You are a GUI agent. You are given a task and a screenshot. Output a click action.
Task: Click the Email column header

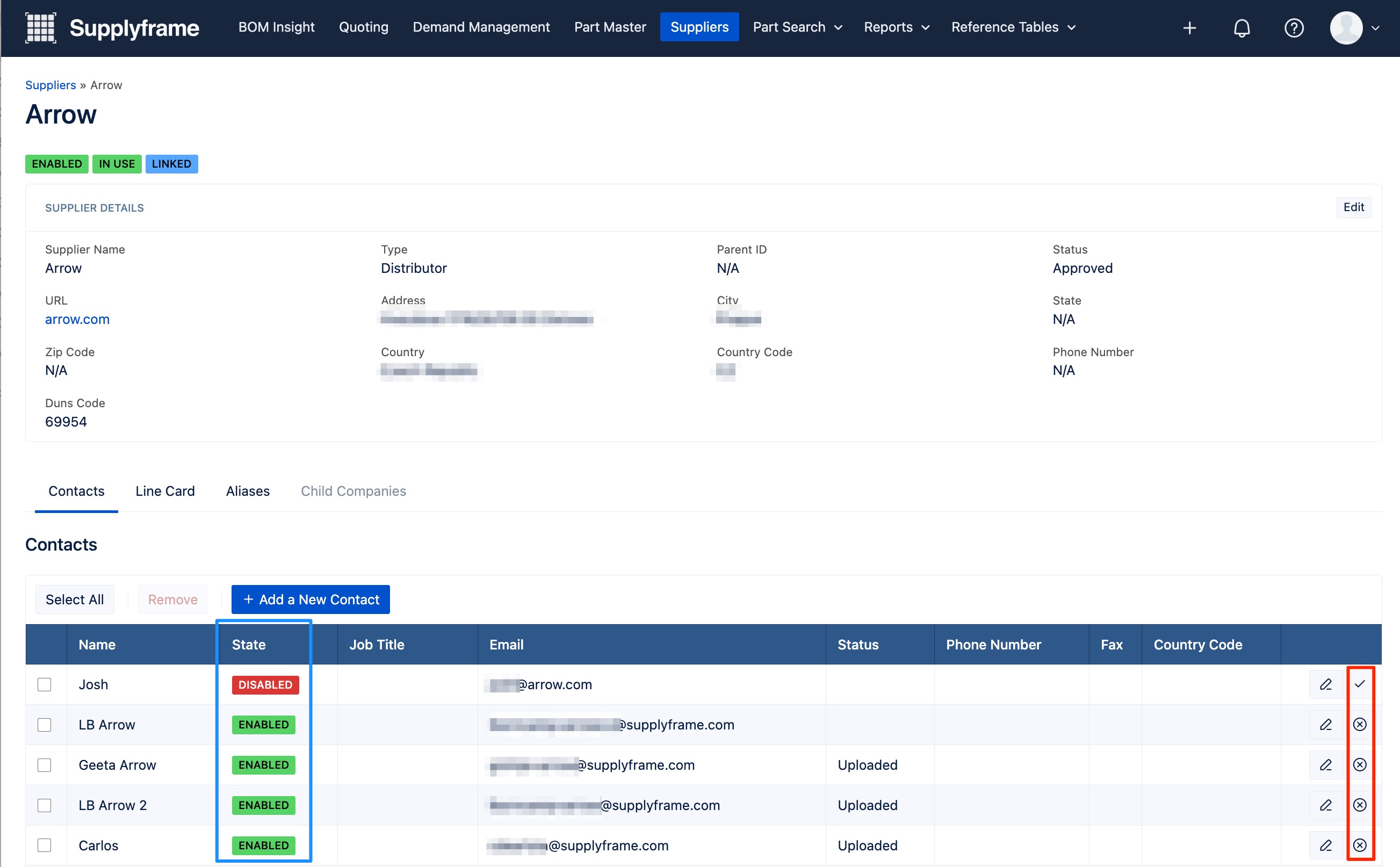506,645
